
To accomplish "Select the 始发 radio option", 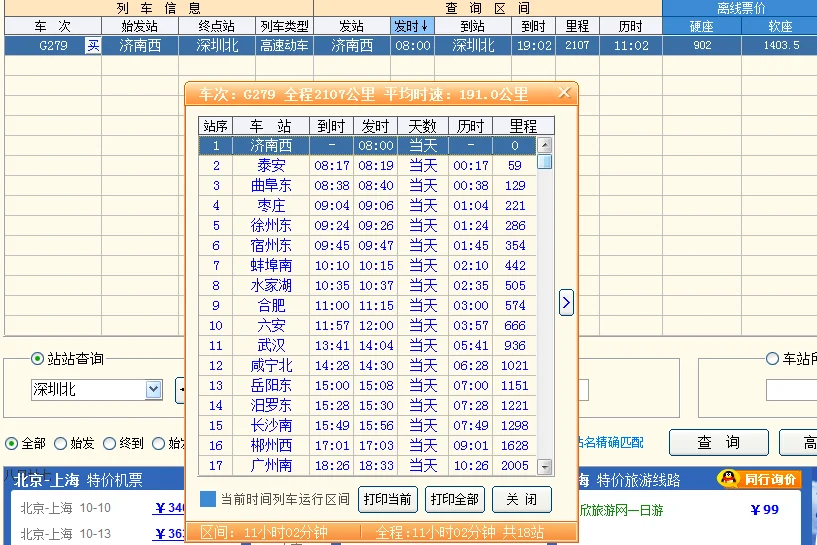I will (60, 443).
